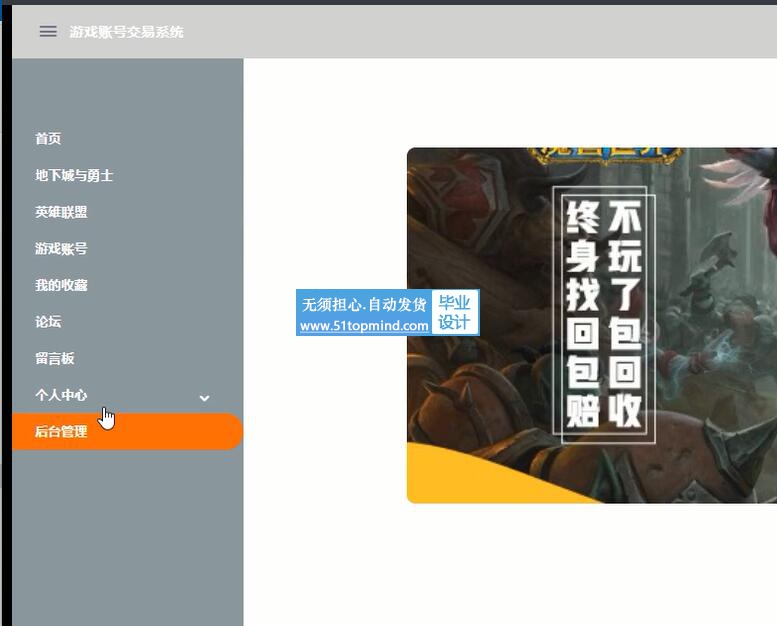Viewport: 777px width, 626px height.
Task: Click the game banner carousel image
Action: click(592, 325)
